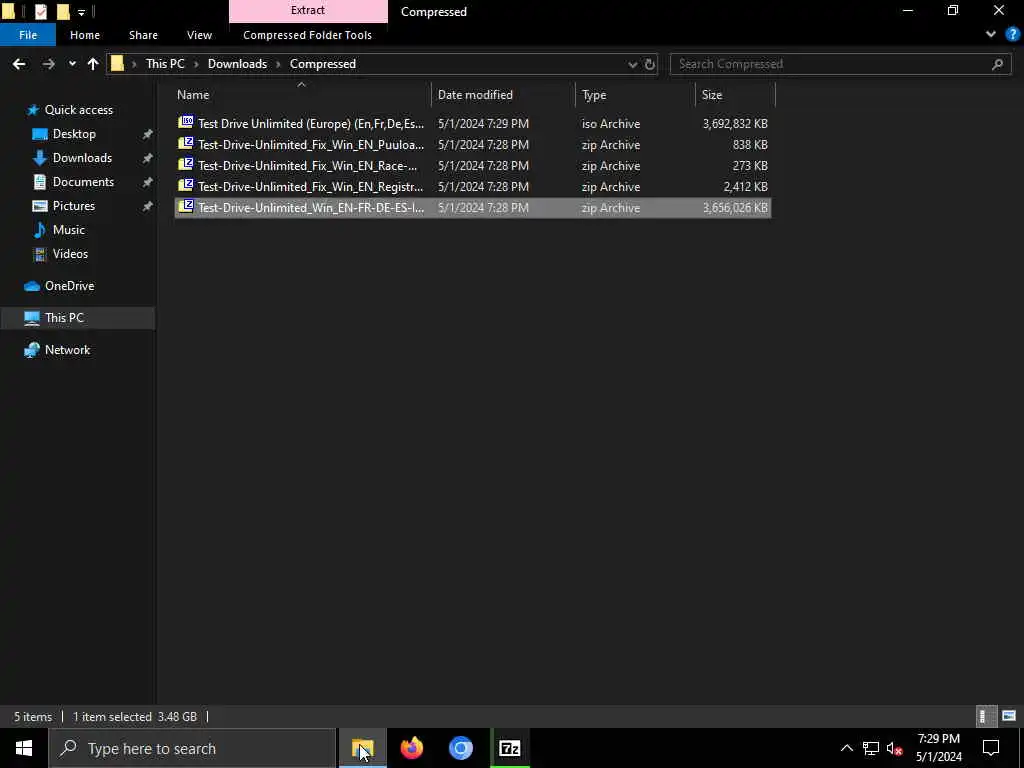Click the taskbar search box
Screen dimensions: 1024x768
(x=192, y=748)
